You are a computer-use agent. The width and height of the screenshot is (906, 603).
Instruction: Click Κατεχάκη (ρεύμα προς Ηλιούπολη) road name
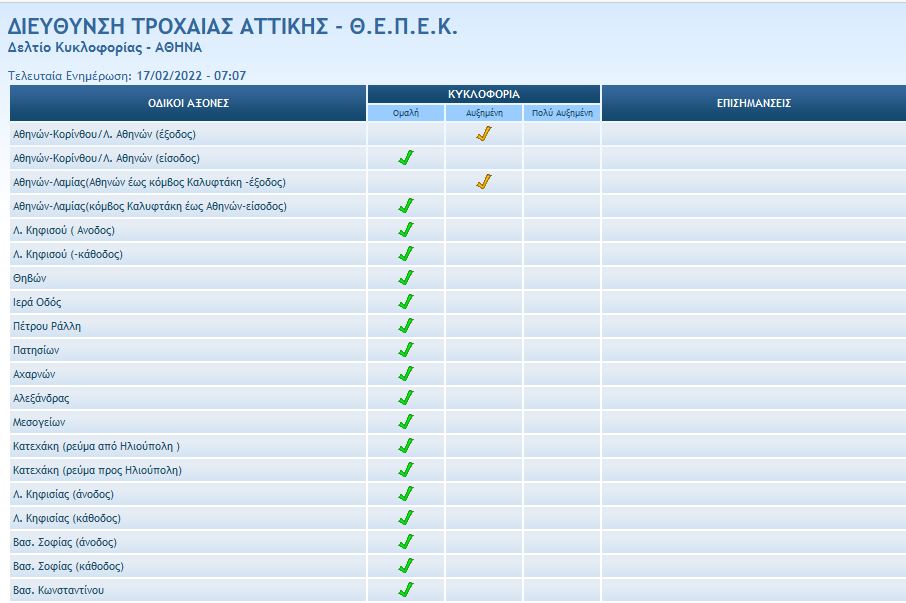pos(97,470)
